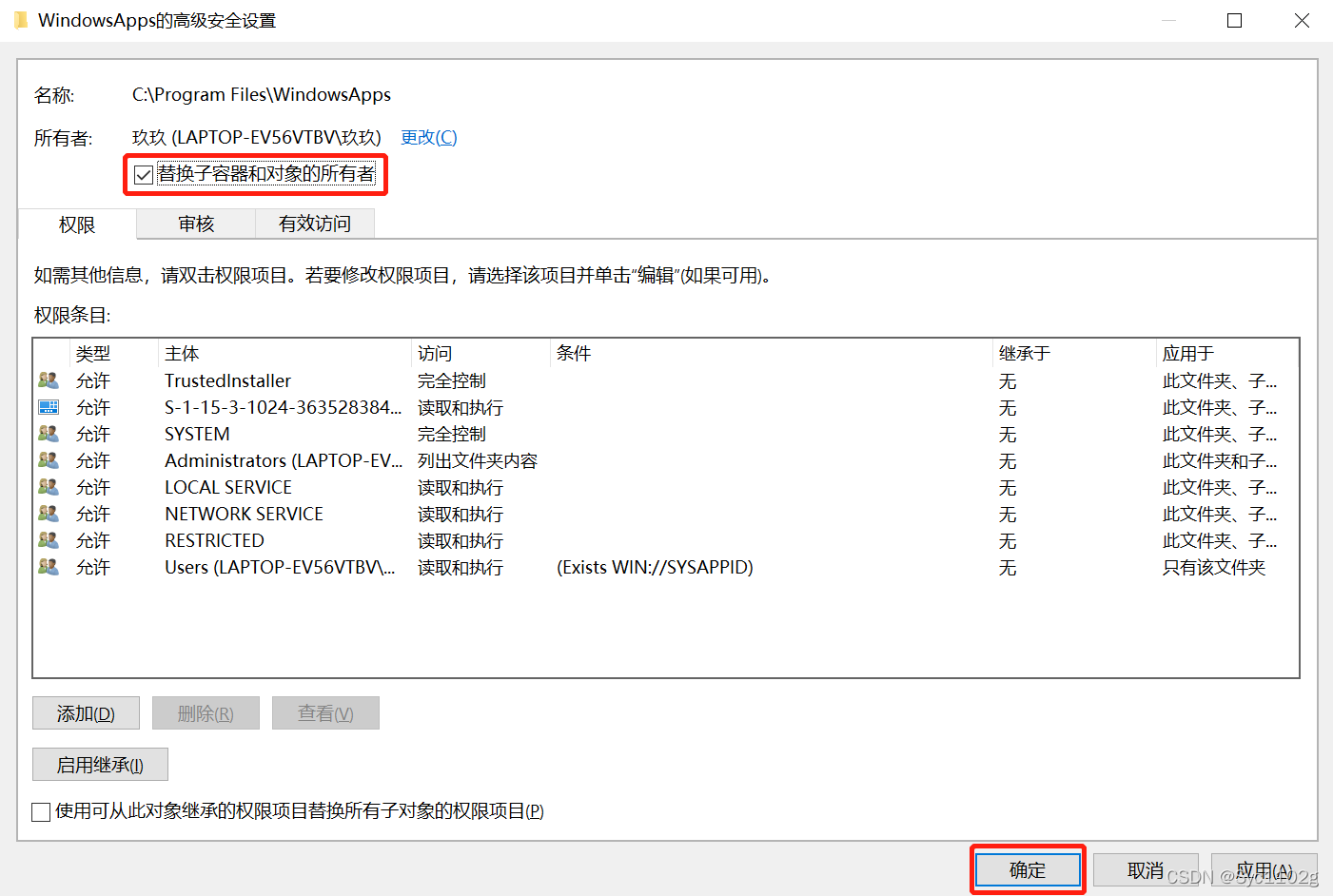
Task: Select the RESTRICTED permission entry
Action: click(x=666, y=540)
